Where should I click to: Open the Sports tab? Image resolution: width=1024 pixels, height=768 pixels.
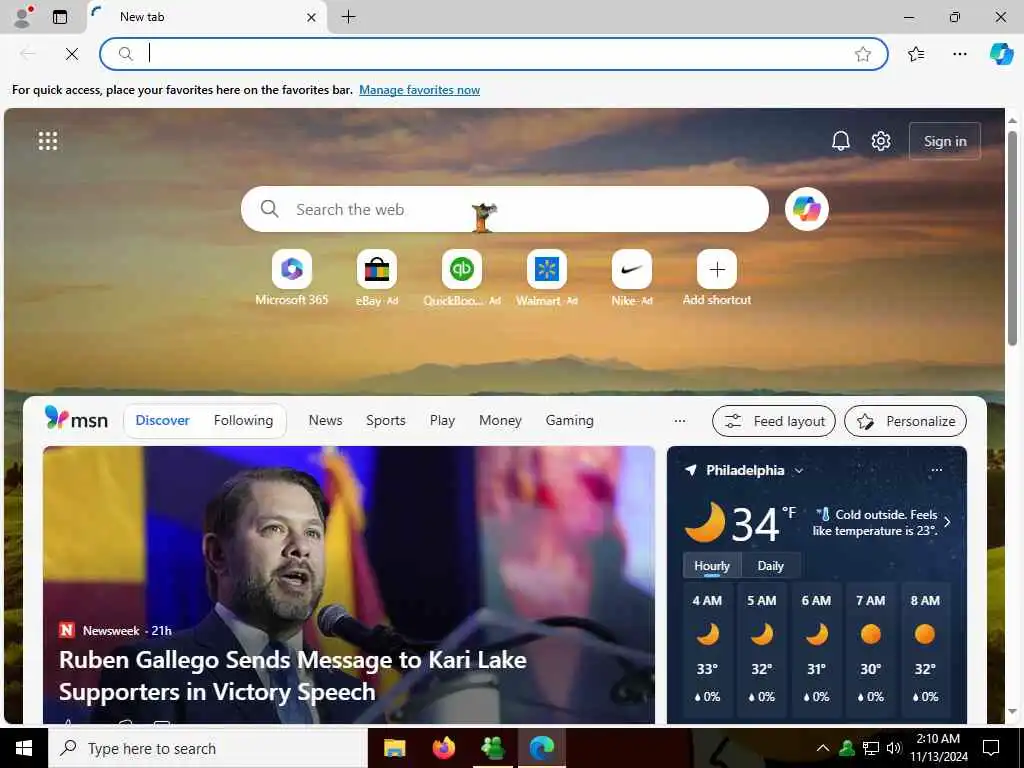pyautogui.click(x=385, y=421)
